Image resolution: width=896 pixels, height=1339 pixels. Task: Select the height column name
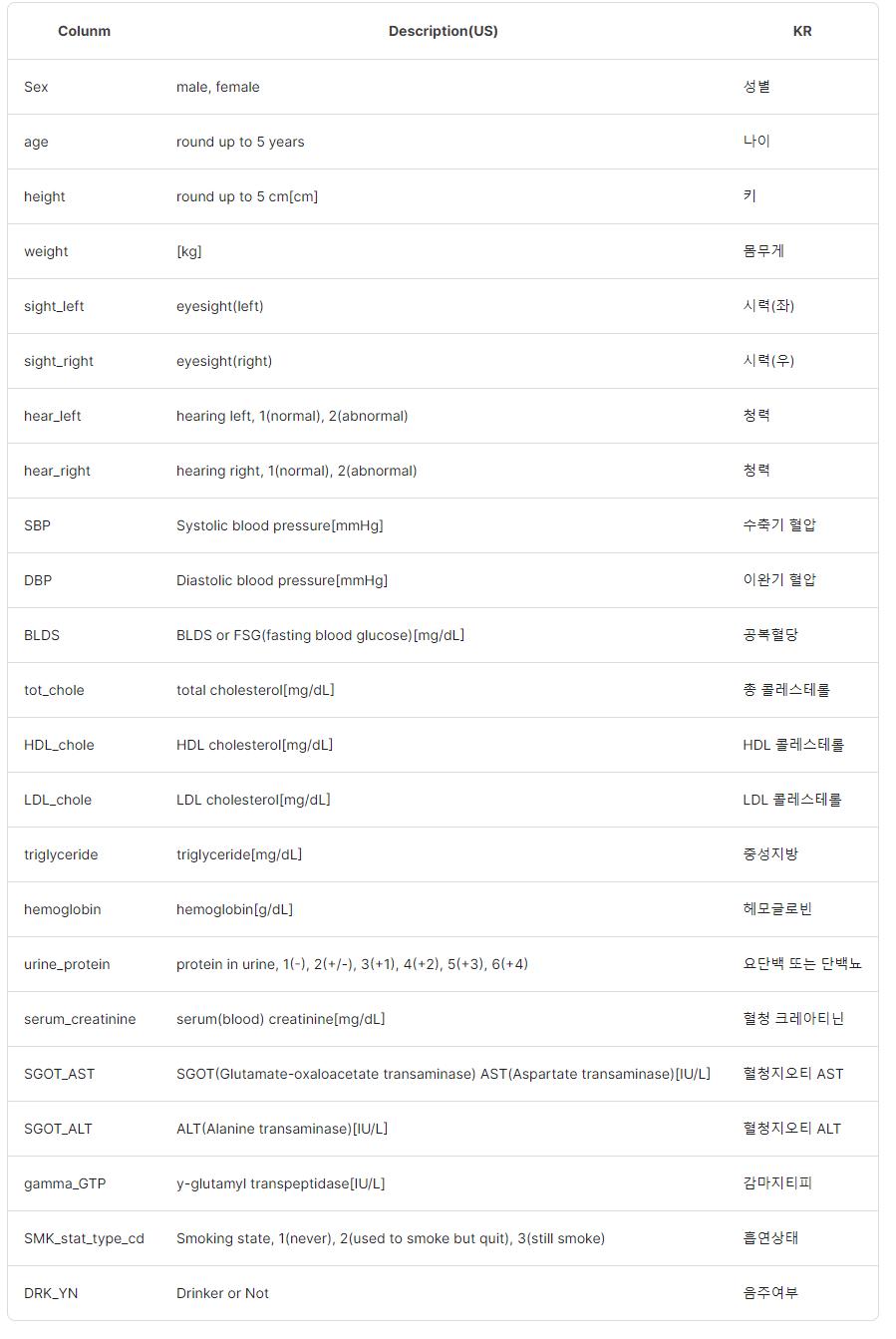(x=45, y=196)
